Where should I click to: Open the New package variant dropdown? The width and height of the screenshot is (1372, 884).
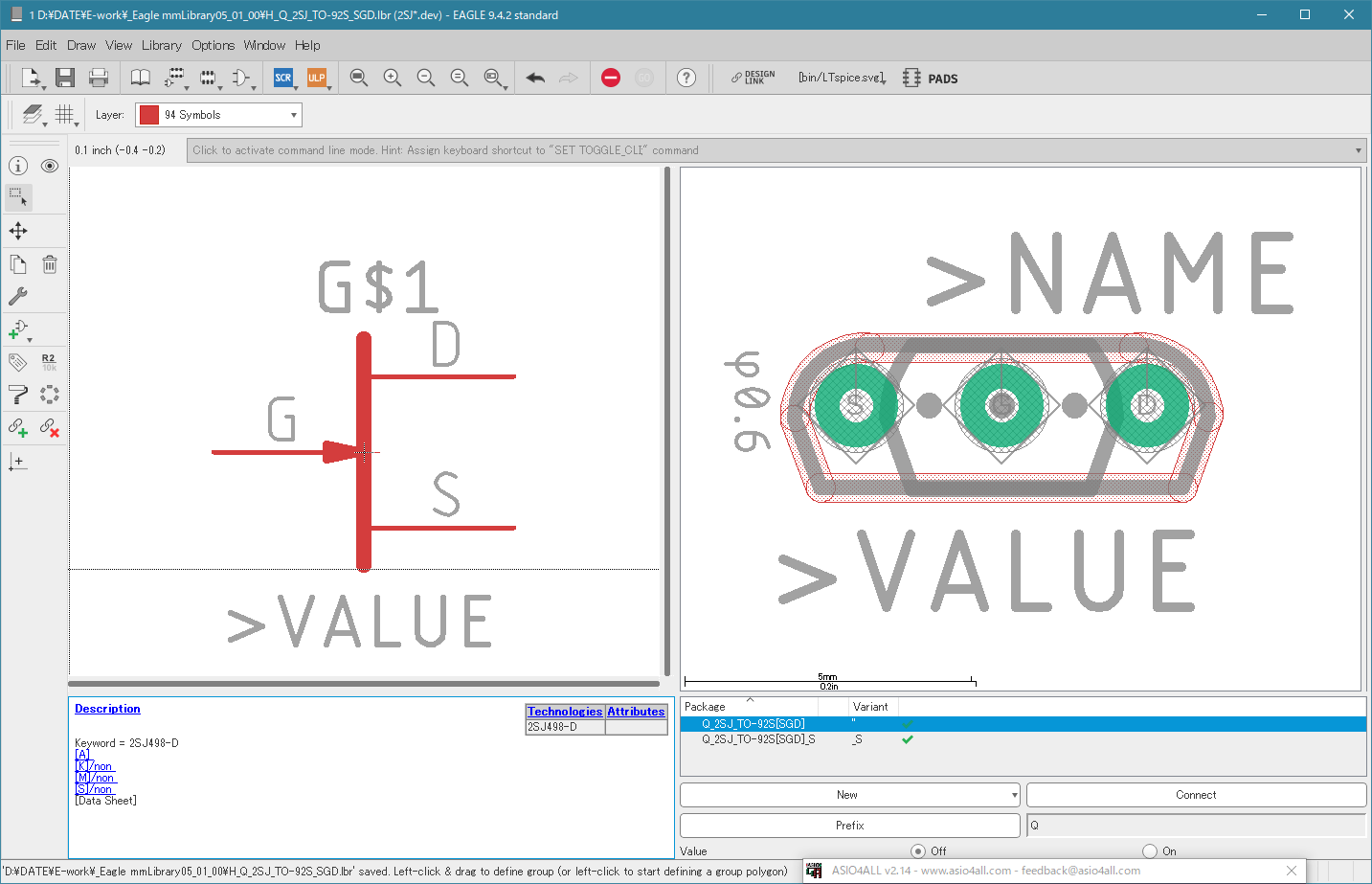pos(1014,795)
